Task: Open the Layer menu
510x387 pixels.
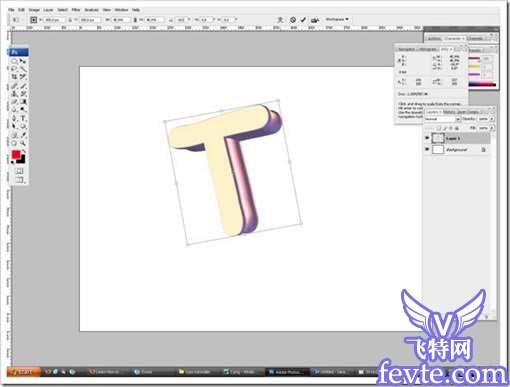Action: [x=48, y=10]
